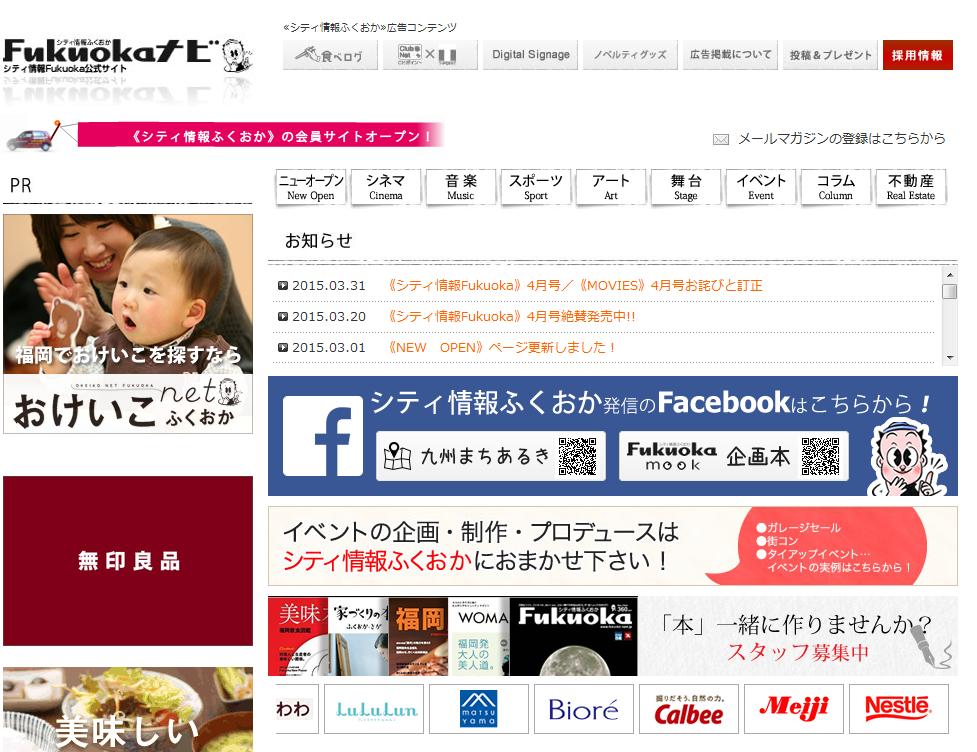
Task: Select the 舞台 Stage tab
Action: (x=686, y=187)
